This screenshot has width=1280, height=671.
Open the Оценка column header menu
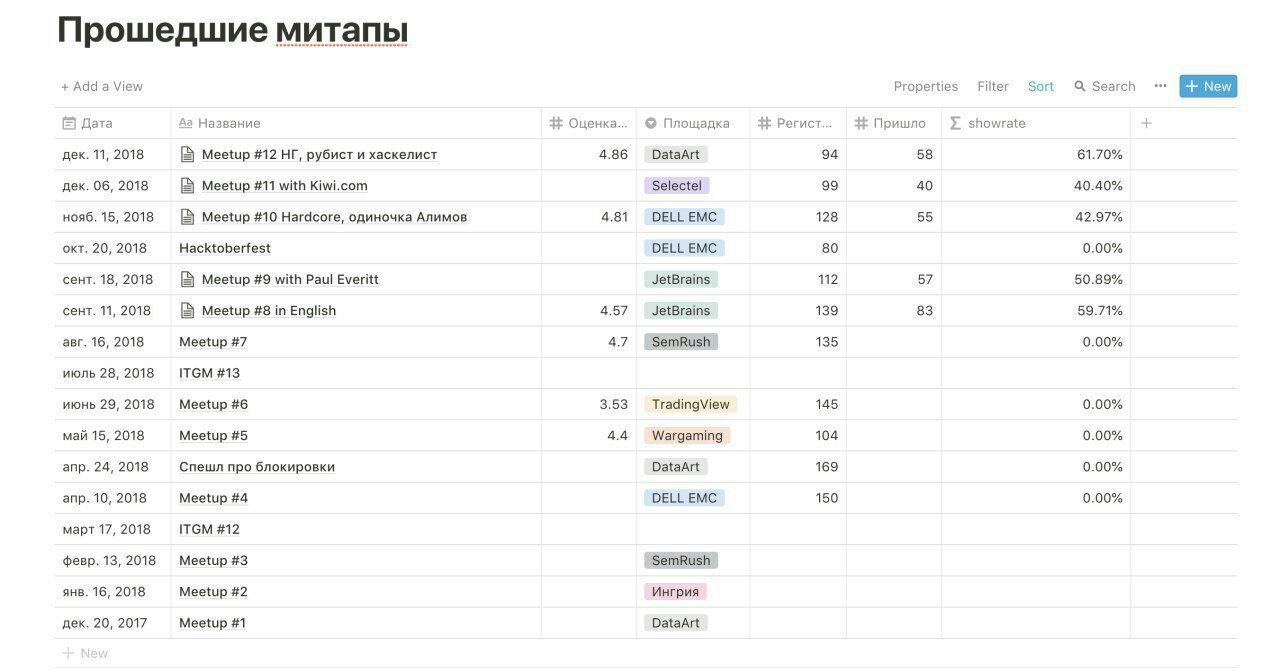click(589, 123)
